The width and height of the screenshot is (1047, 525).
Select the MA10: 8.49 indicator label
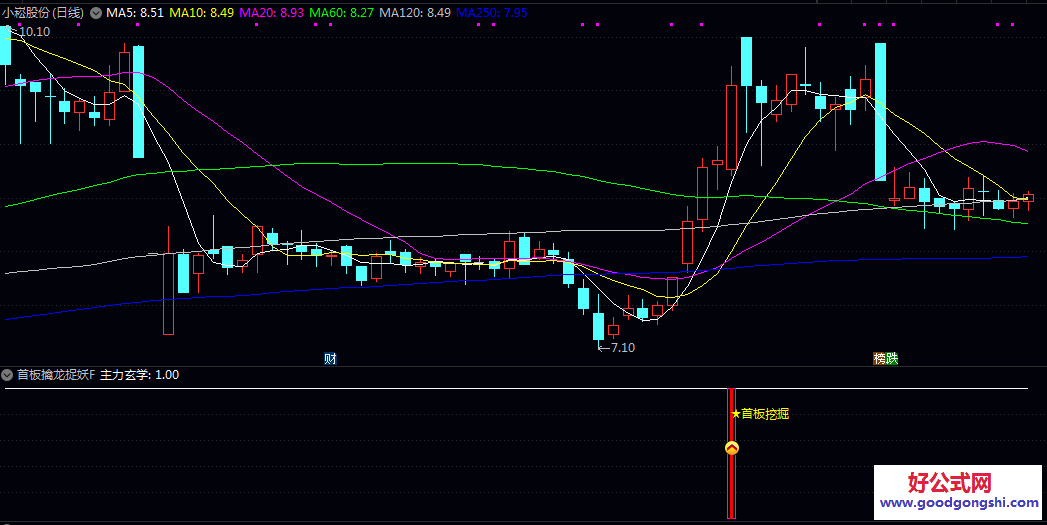pyautogui.click(x=203, y=13)
